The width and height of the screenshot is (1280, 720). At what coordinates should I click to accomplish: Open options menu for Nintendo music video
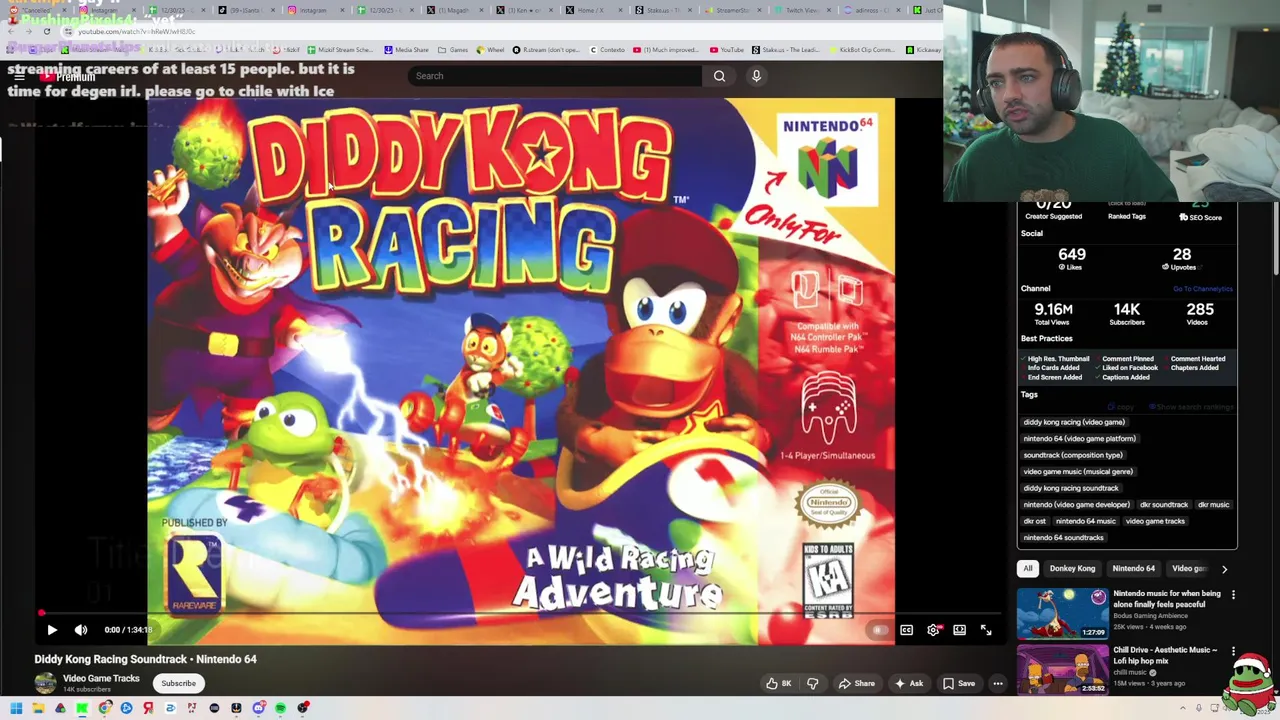click(1233, 595)
